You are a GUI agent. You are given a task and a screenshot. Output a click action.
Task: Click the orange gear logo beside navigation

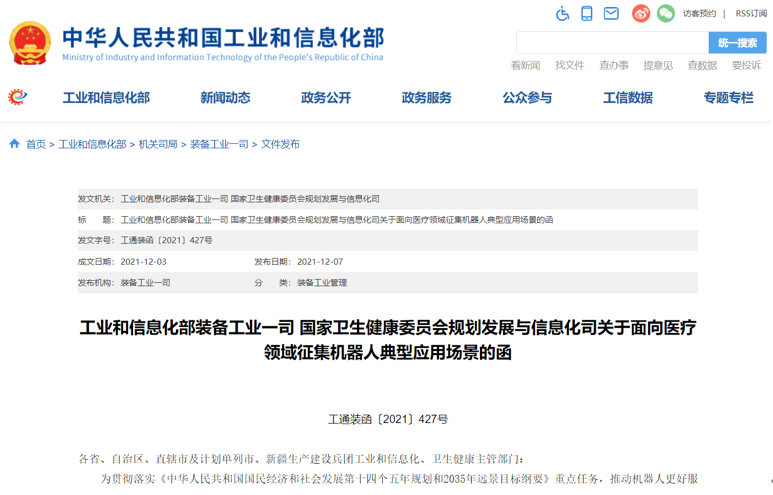click(x=17, y=97)
